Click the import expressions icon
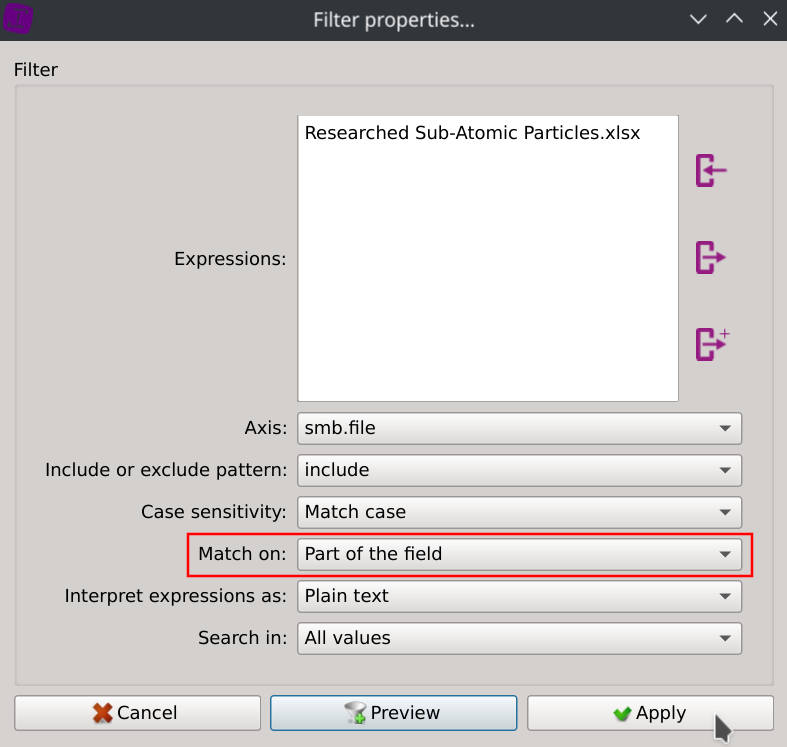Image resolution: width=787 pixels, height=747 pixels. [x=710, y=170]
